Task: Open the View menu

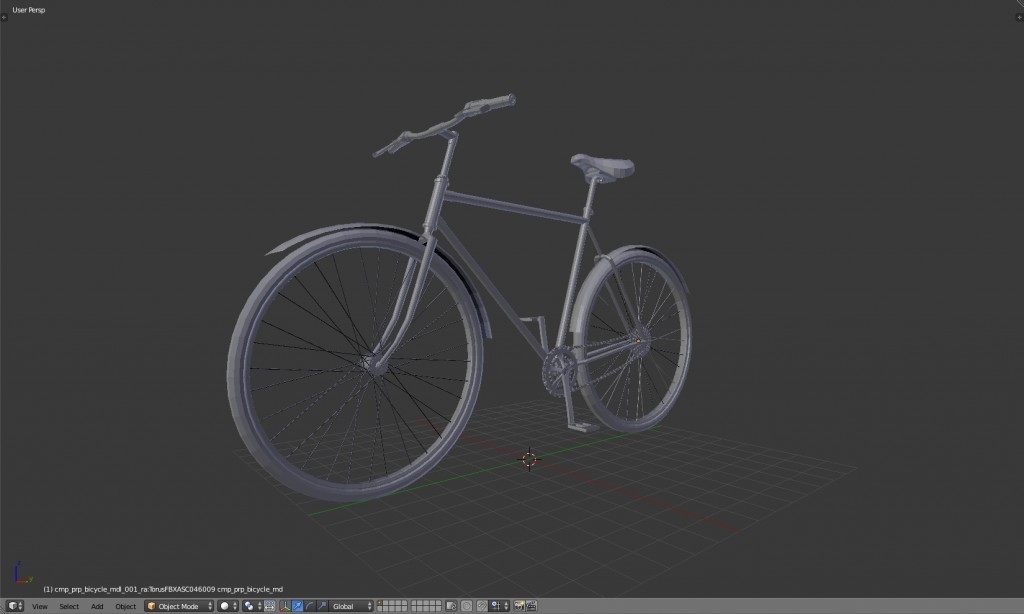Action: 38,606
